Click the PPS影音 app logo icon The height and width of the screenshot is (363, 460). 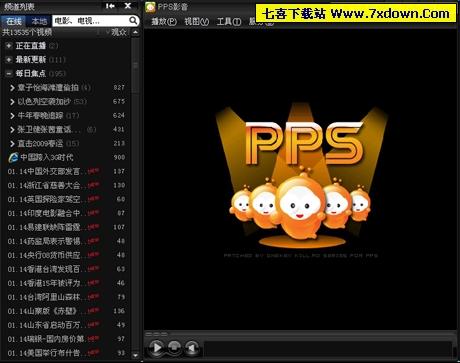[150, 7]
